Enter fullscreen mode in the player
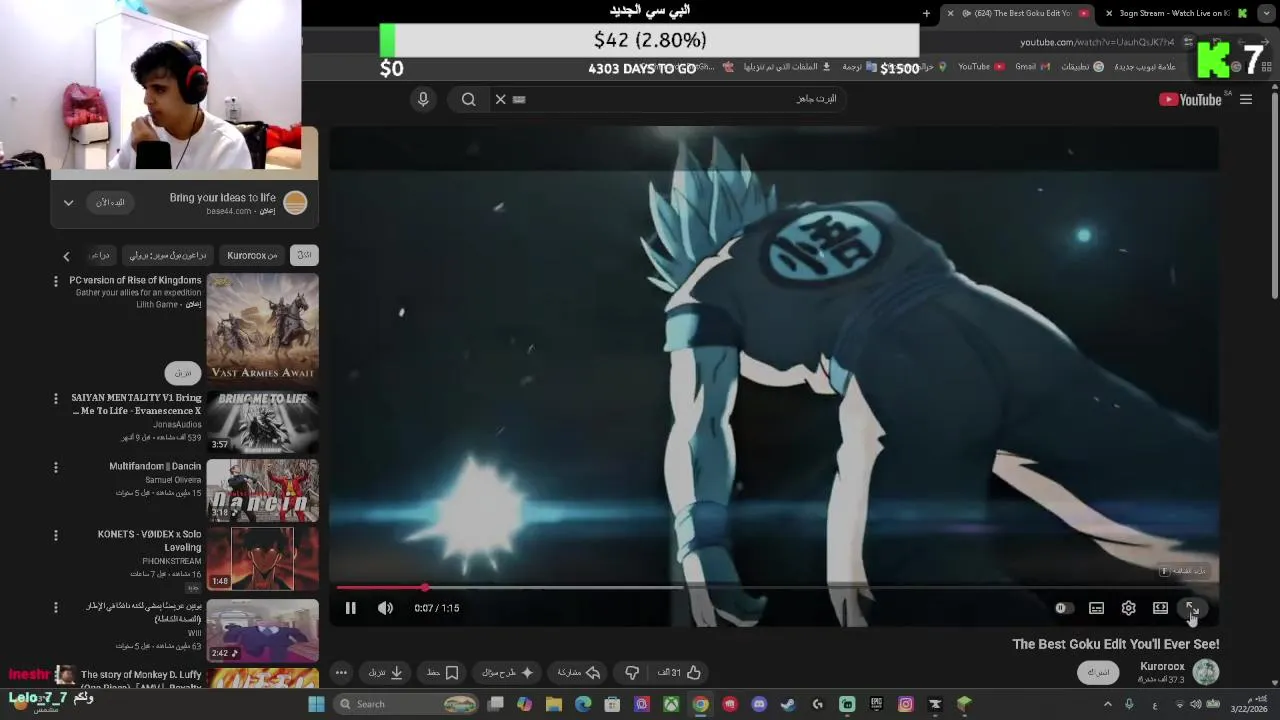 (x=1192, y=608)
